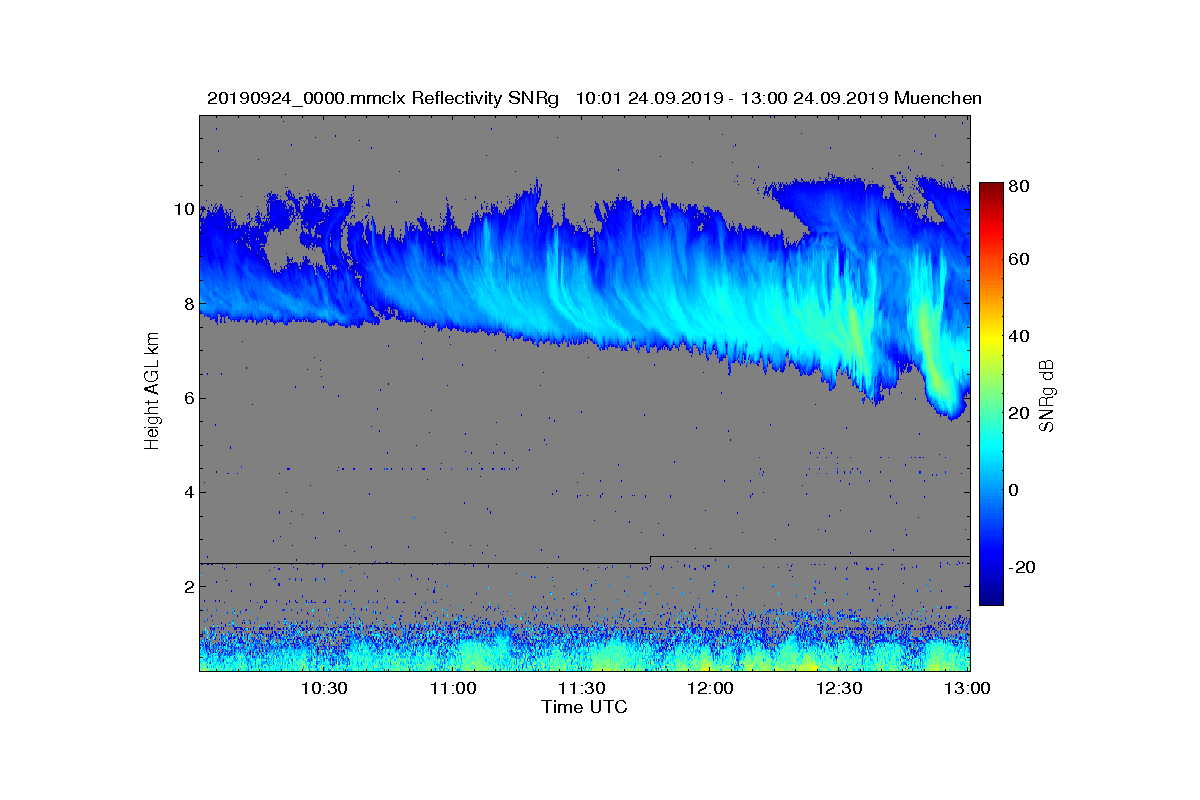Click the height tick label 6
The height and width of the screenshot is (800, 1200).
click(188, 398)
